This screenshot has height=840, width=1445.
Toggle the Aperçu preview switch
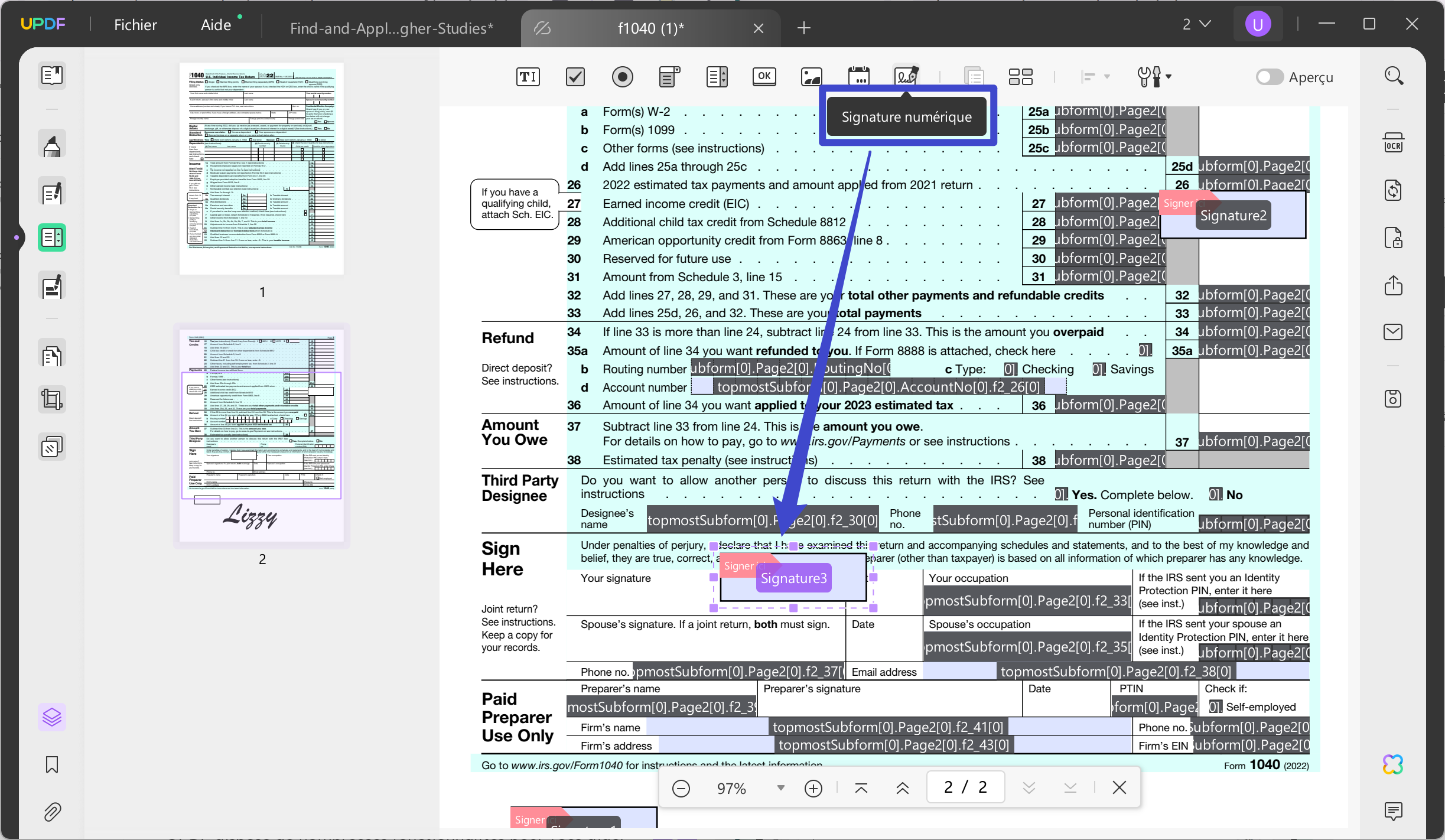coord(1269,77)
